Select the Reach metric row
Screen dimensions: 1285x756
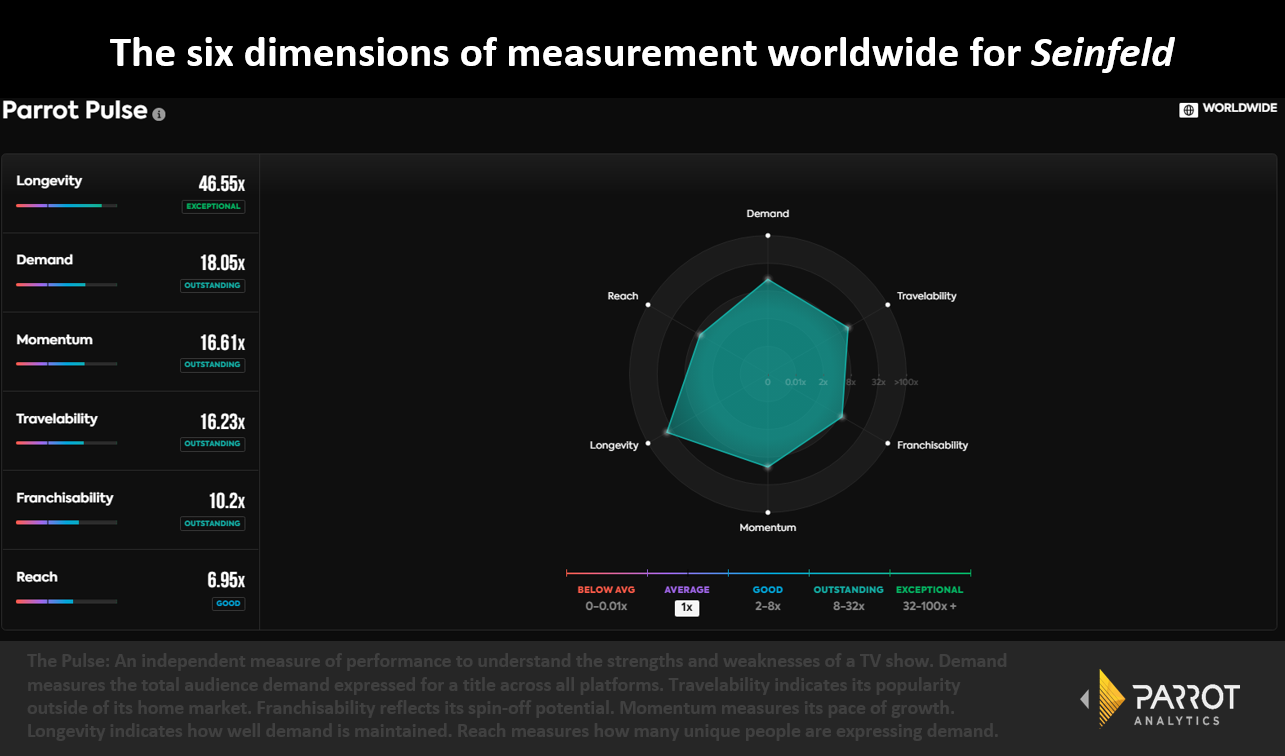tap(130, 589)
